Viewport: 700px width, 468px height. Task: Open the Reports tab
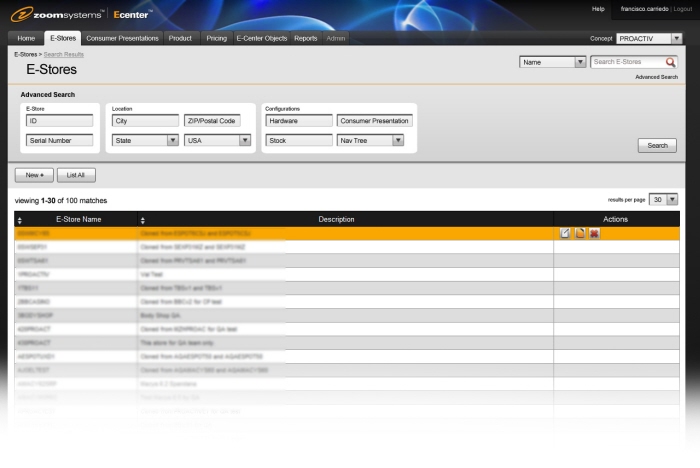[305, 38]
